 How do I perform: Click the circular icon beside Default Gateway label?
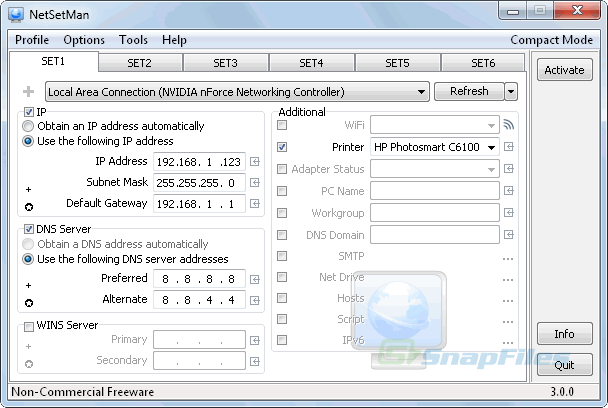click(29, 207)
